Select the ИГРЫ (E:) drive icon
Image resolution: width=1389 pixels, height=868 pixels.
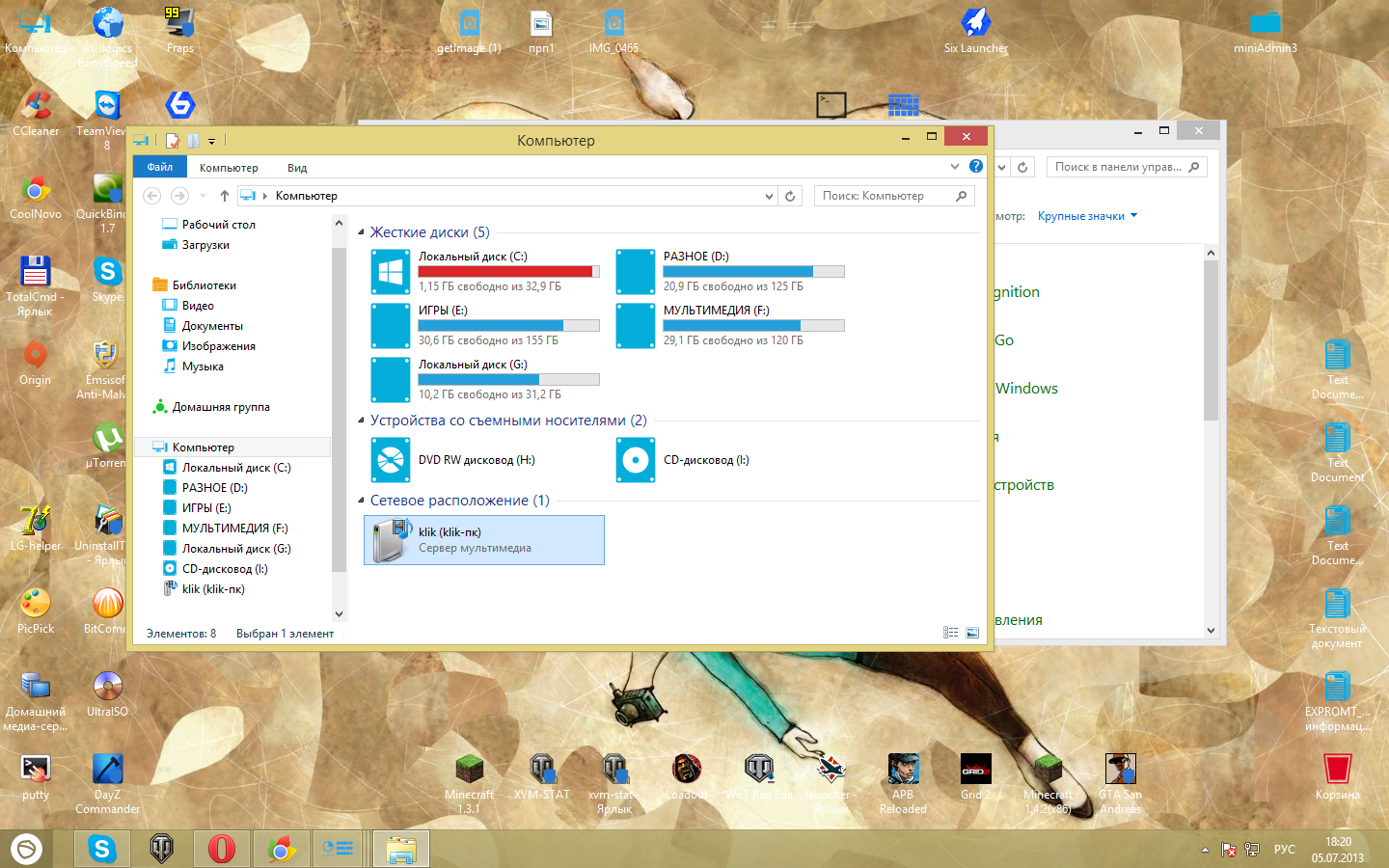tap(391, 326)
